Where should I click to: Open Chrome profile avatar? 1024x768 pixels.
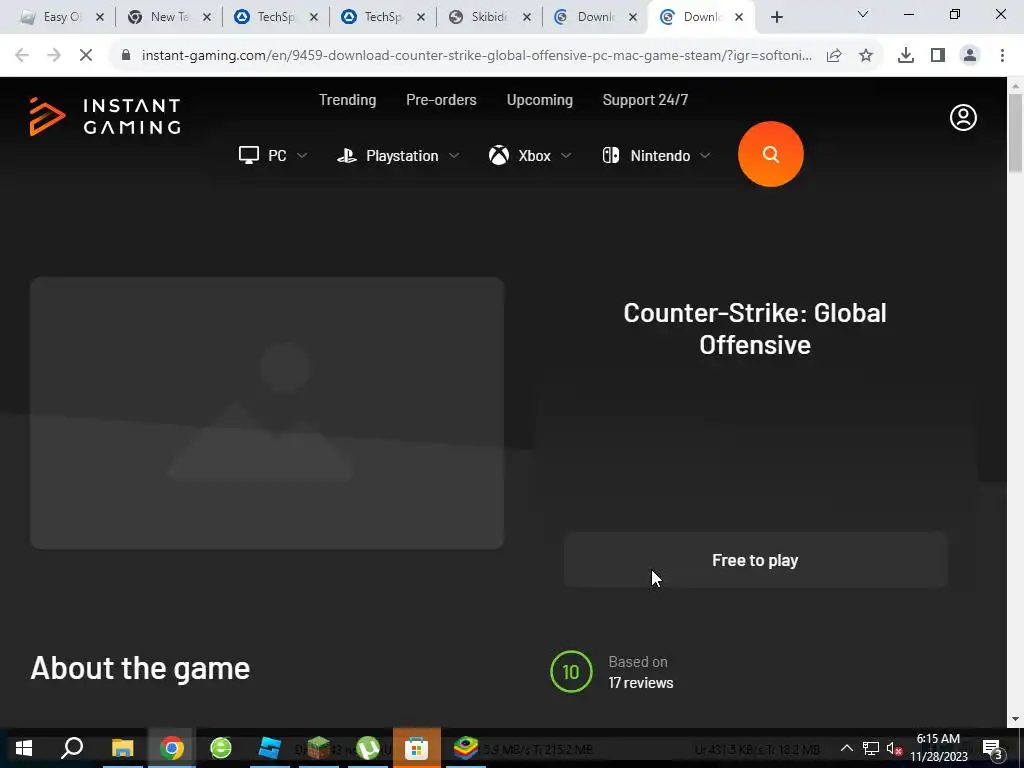[x=970, y=56]
